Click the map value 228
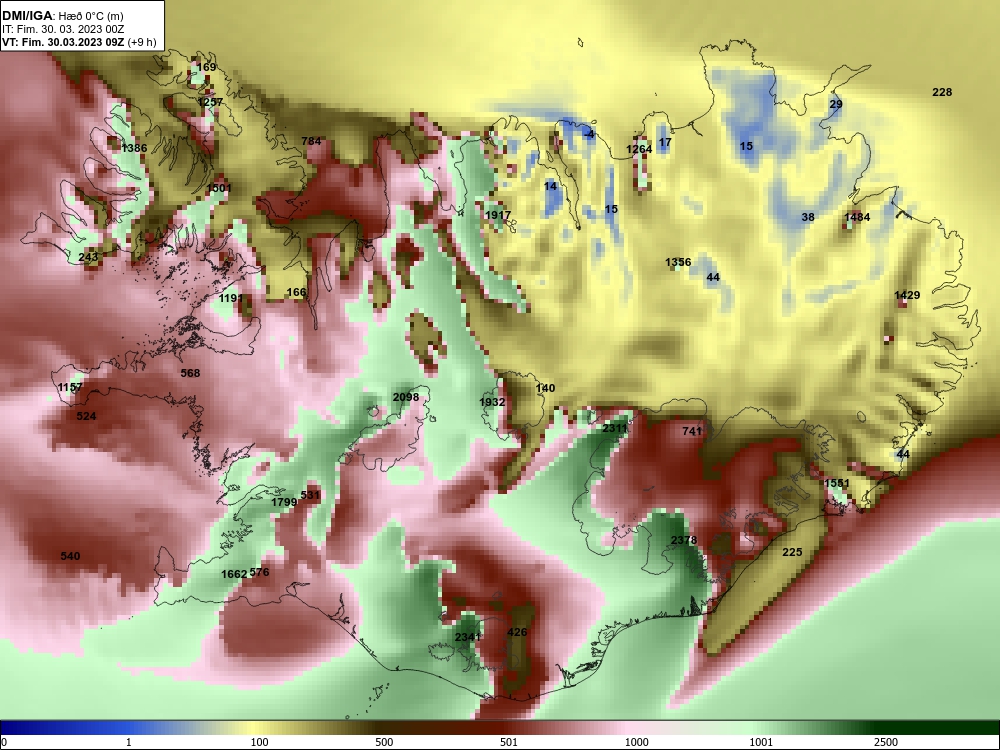This screenshot has height=750, width=1000. click(942, 92)
